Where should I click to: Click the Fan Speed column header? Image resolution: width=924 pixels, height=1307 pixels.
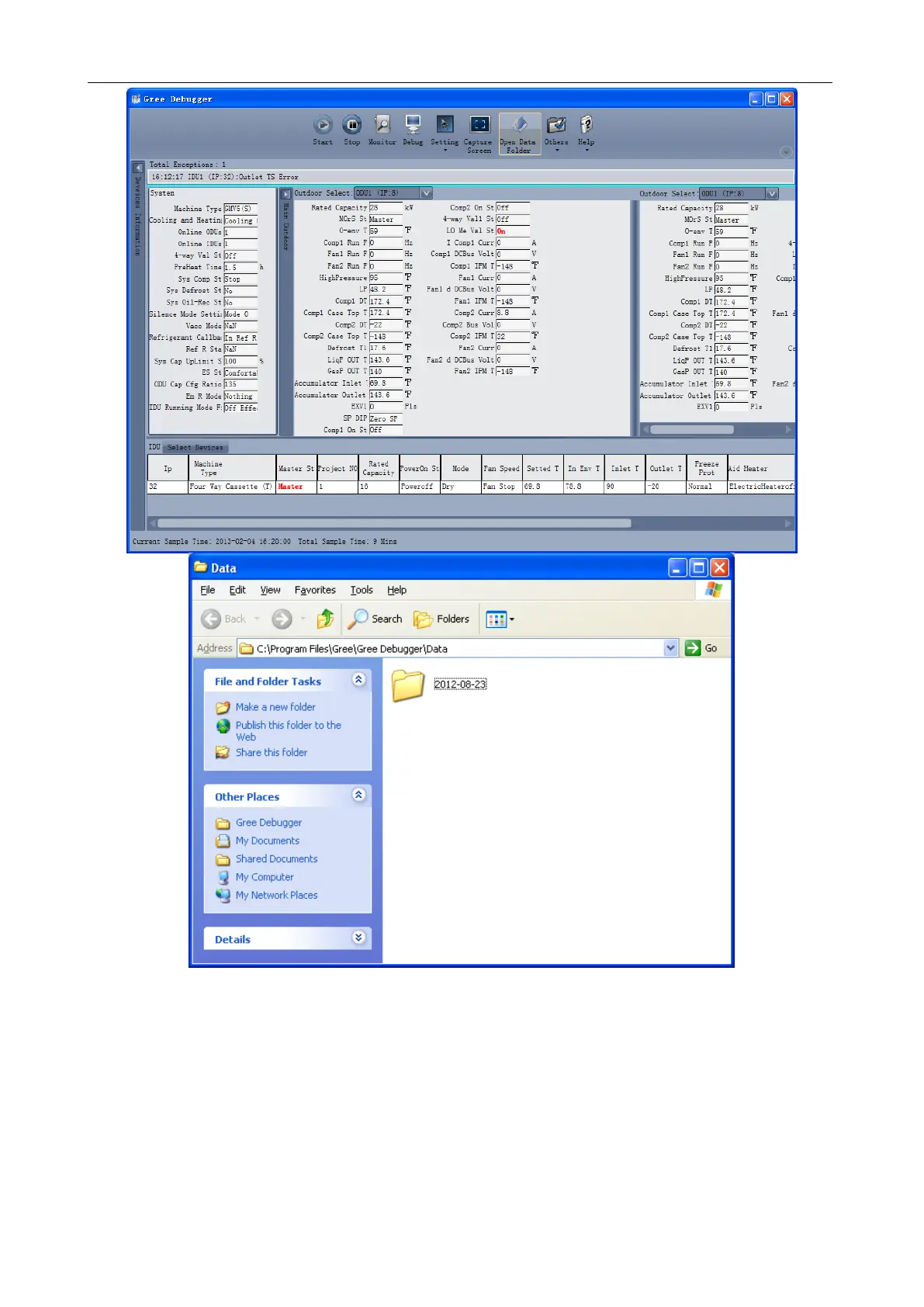point(501,468)
